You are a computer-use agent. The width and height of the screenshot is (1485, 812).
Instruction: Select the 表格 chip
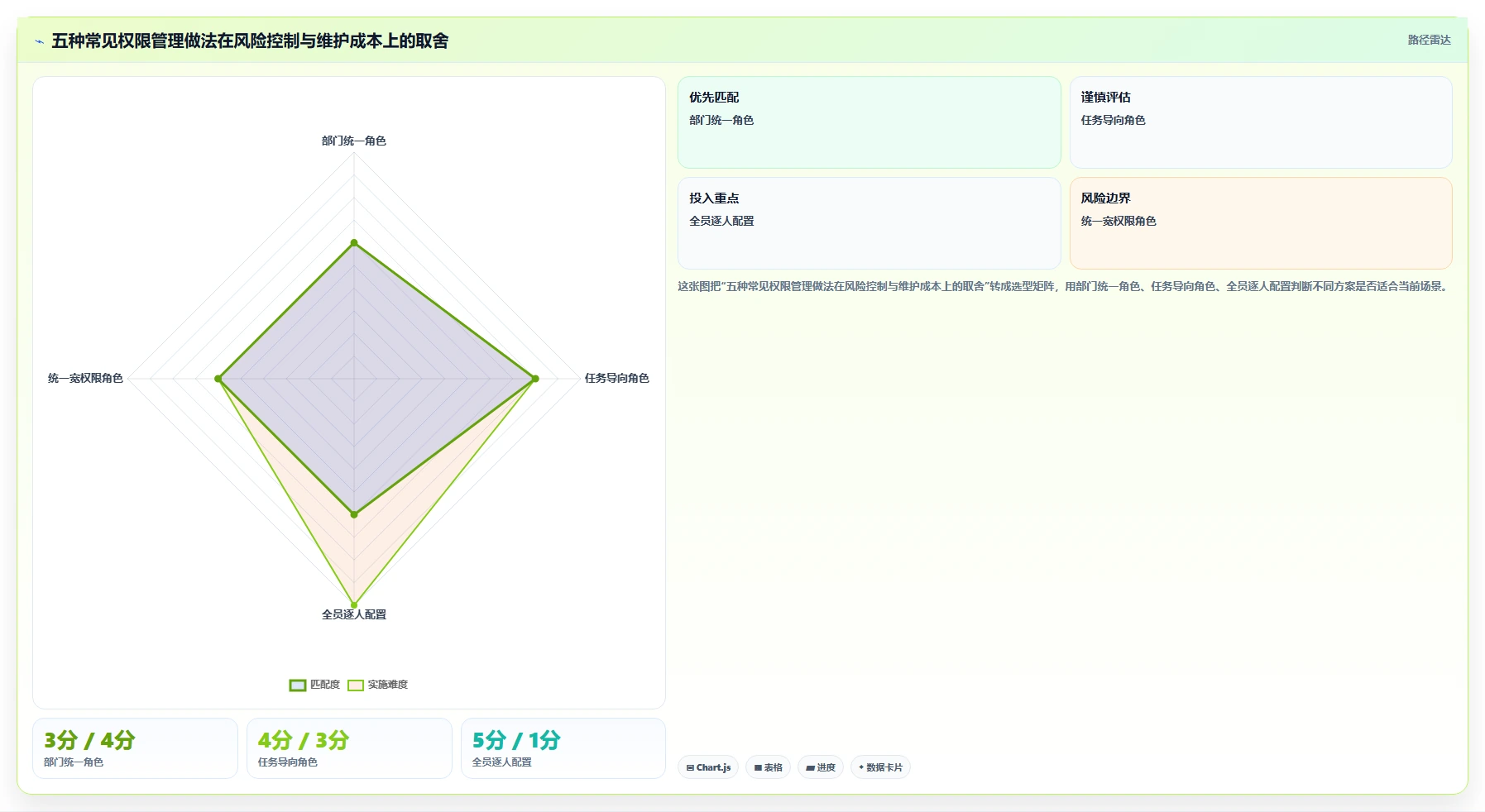(x=768, y=767)
